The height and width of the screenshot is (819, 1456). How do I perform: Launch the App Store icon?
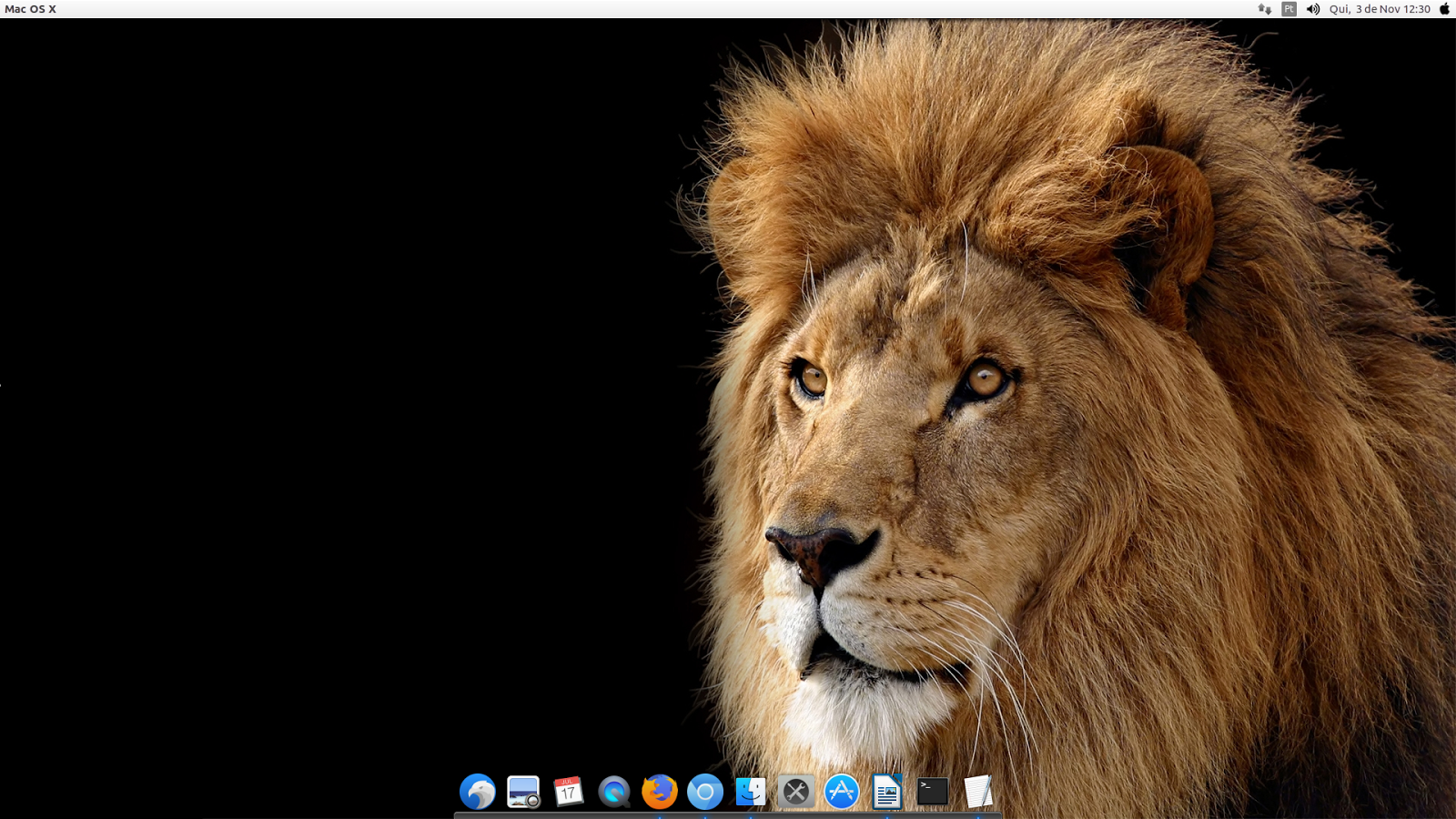pos(842,792)
